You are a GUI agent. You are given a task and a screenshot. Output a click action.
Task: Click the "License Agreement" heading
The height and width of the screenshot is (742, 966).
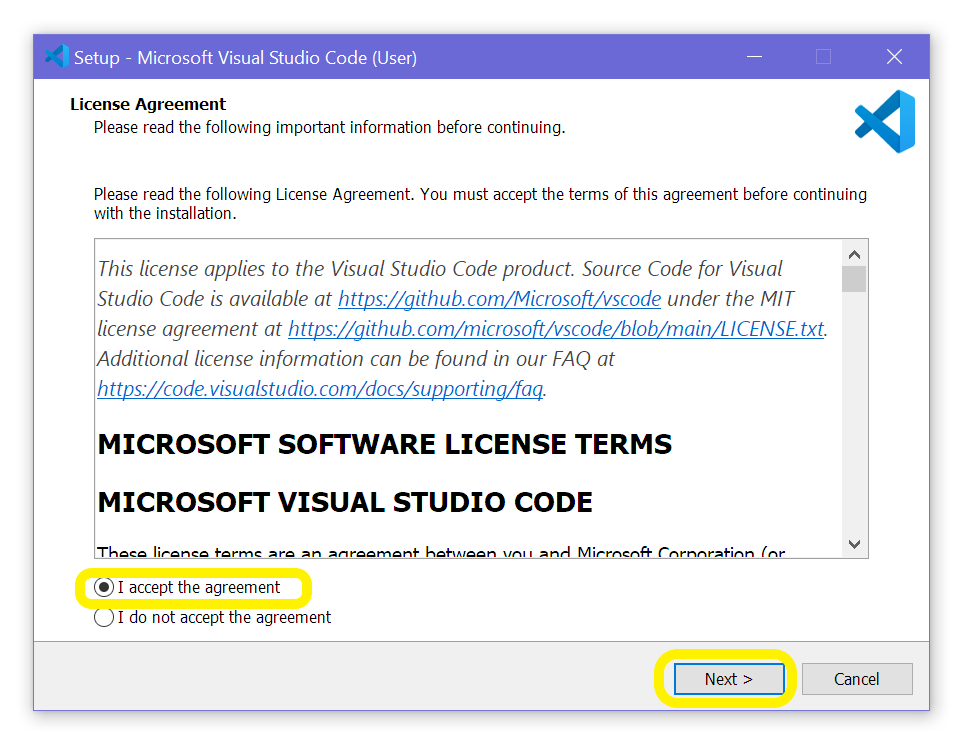148,104
